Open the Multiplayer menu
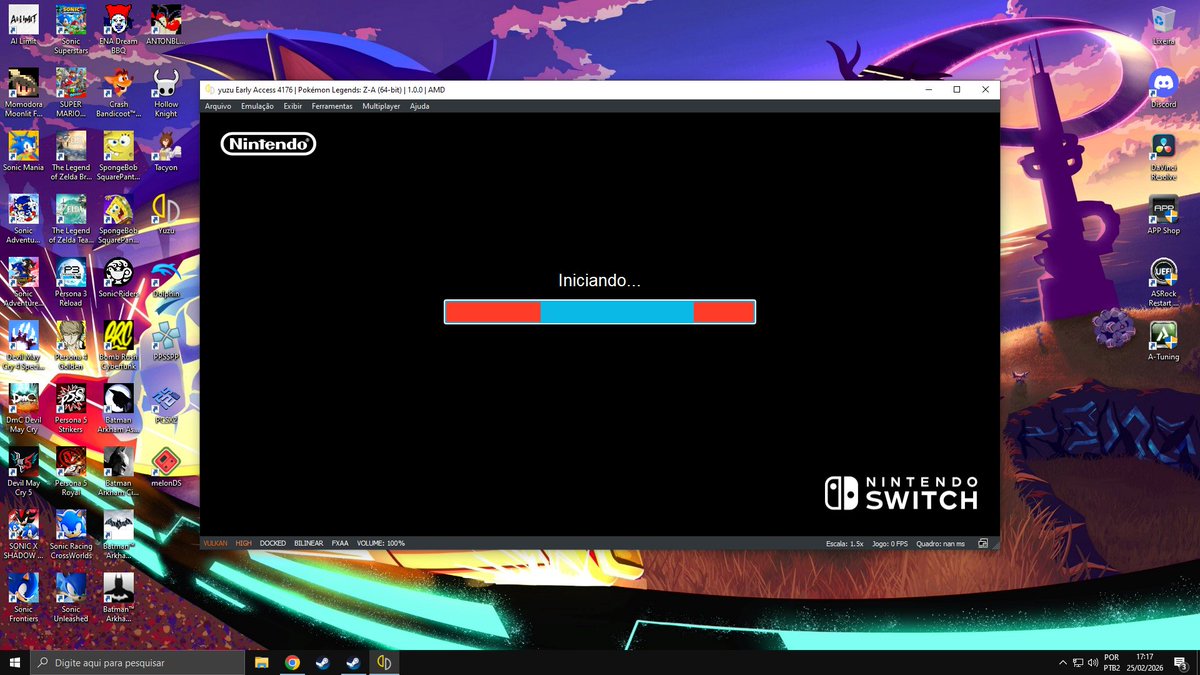1200x675 pixels. click(x=381, y=106)
